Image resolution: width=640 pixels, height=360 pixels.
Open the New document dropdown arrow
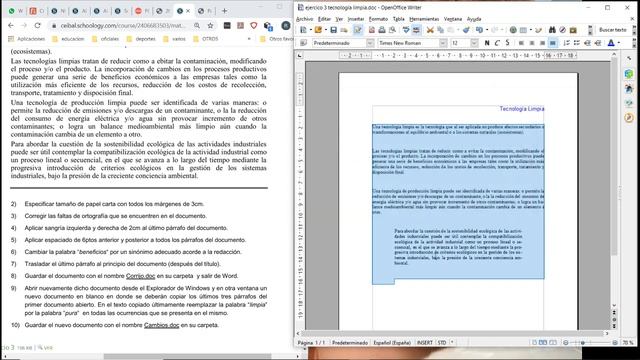(311, 30)
